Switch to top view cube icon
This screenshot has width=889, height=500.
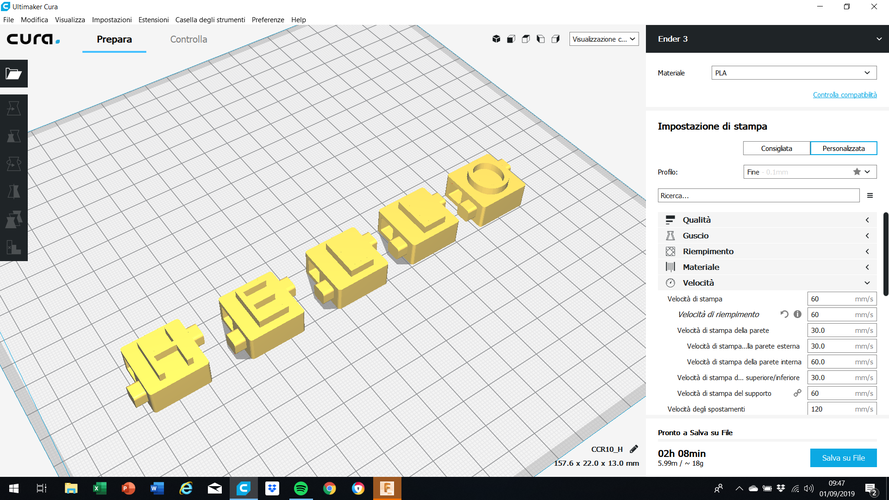(526, 39)
